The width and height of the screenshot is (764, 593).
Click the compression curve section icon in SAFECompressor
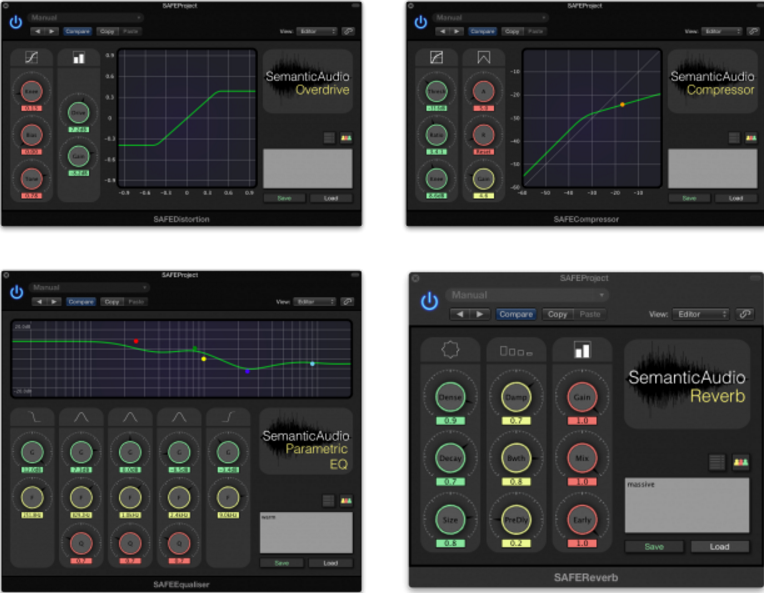[x=437, y=57]
